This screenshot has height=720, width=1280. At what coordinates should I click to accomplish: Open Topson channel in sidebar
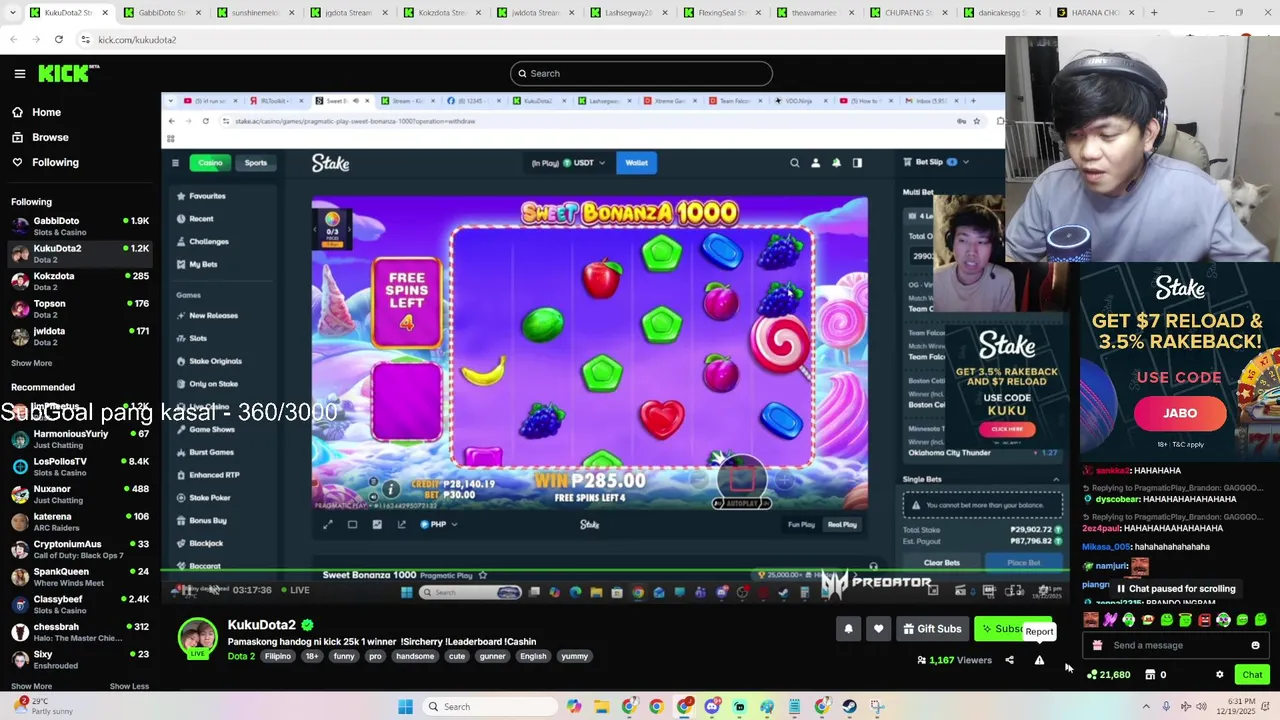coord(80,309)
